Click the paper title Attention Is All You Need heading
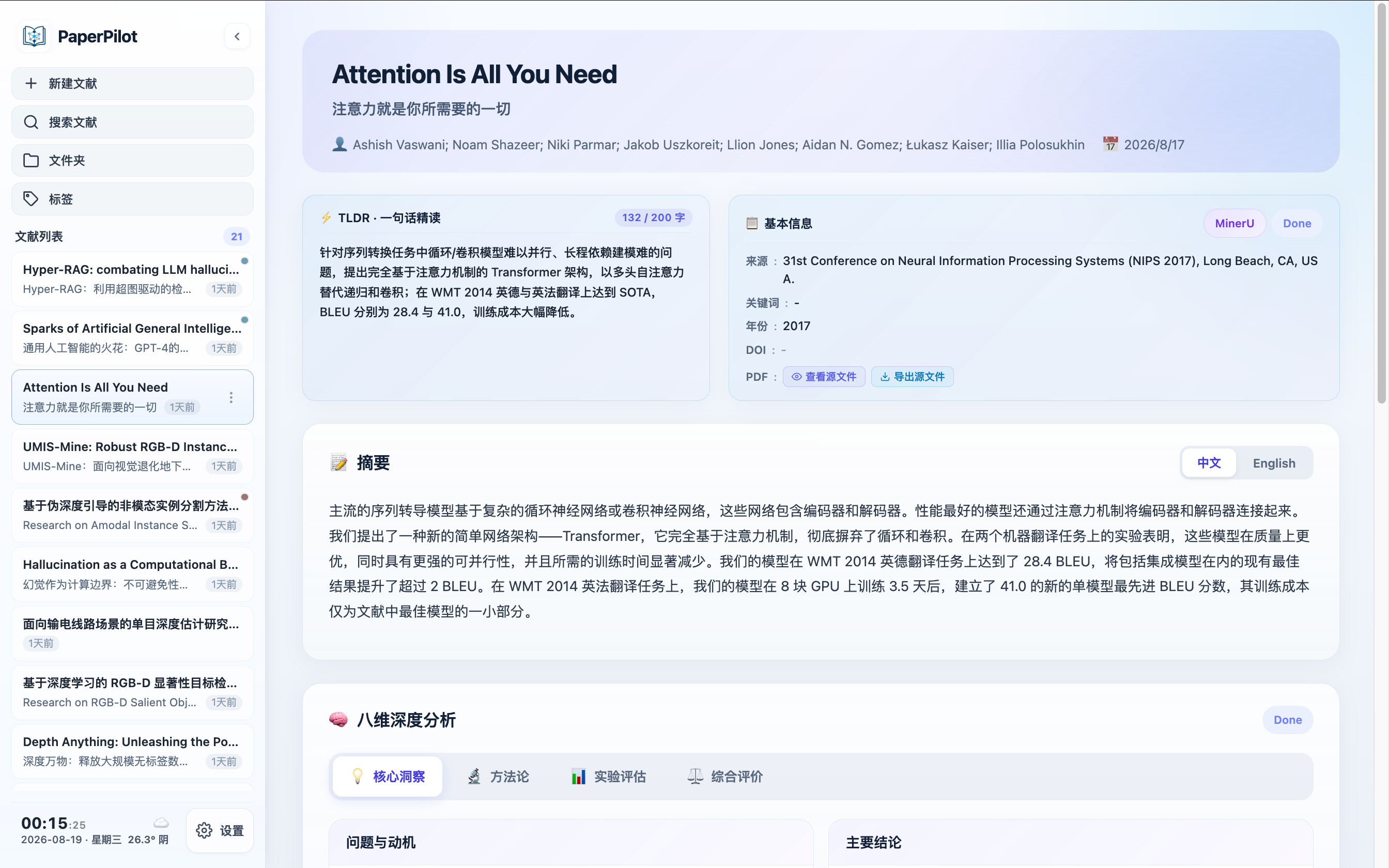 tap(474, 74)
